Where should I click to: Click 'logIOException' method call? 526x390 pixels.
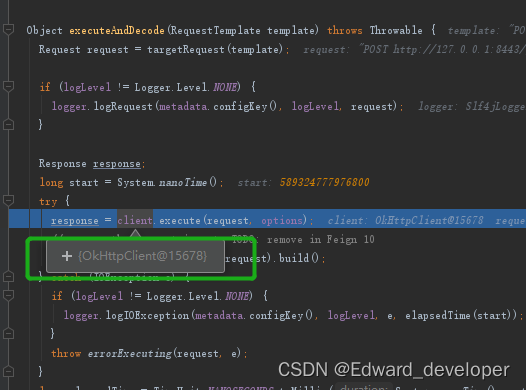[148, 316]
